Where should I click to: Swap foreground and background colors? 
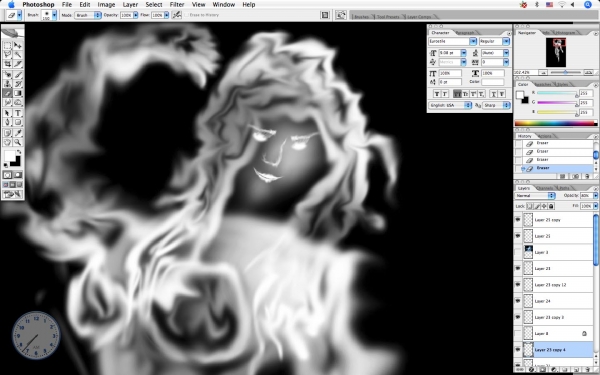pyautogui.click(x=19, y=152)
